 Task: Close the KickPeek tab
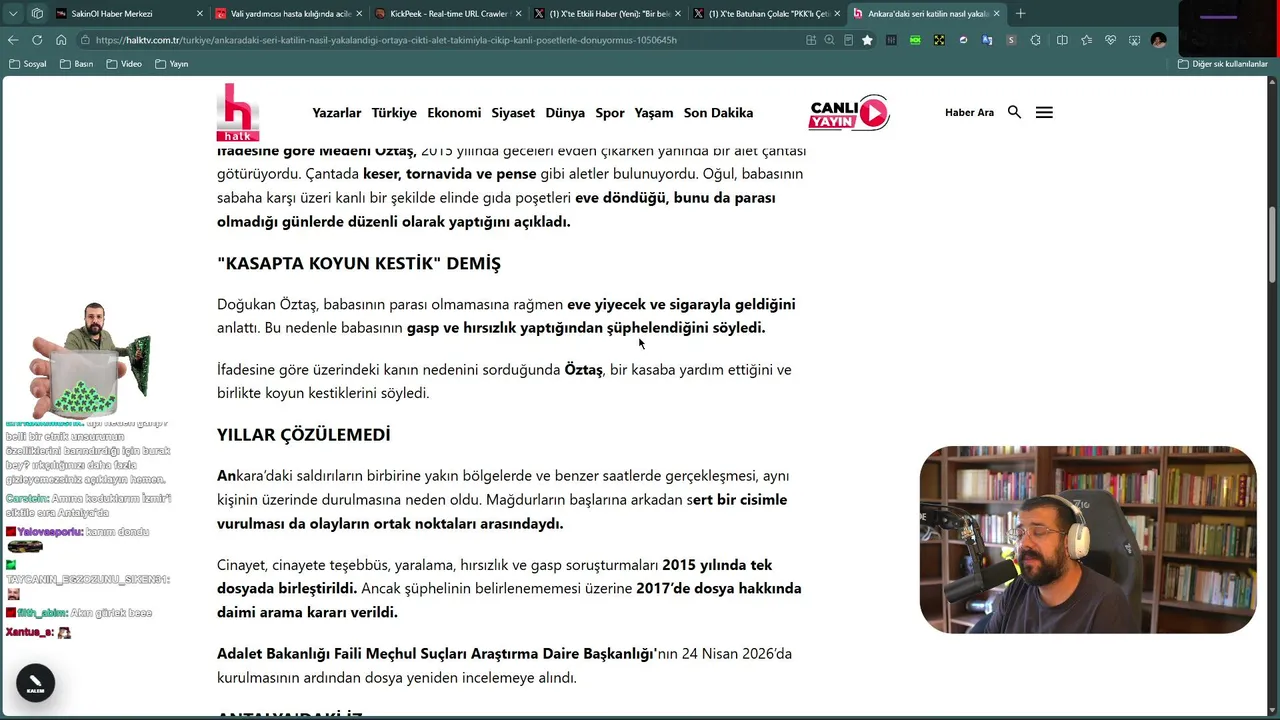pyautogui.click(x=518, y=14)
